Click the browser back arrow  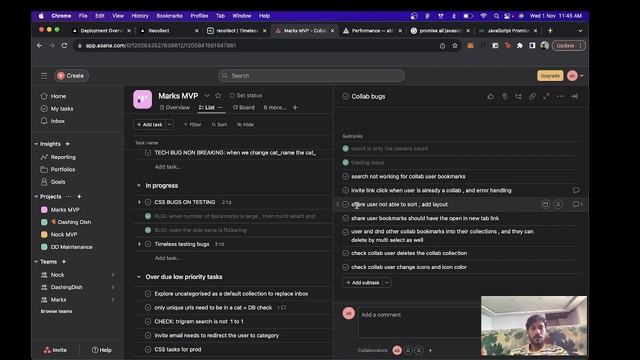coord(40,46)
